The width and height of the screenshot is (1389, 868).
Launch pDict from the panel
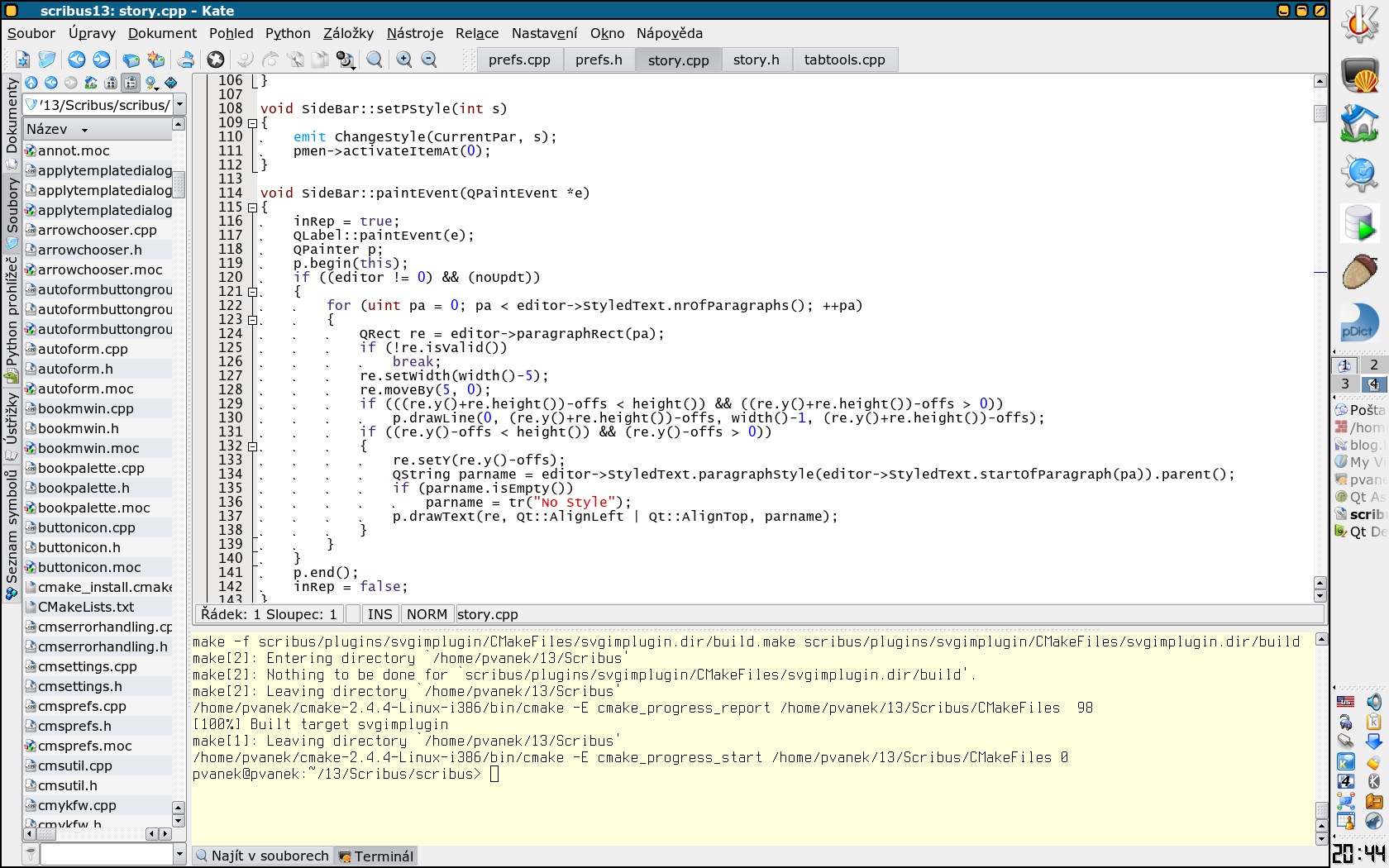(x=1360, y=322)
